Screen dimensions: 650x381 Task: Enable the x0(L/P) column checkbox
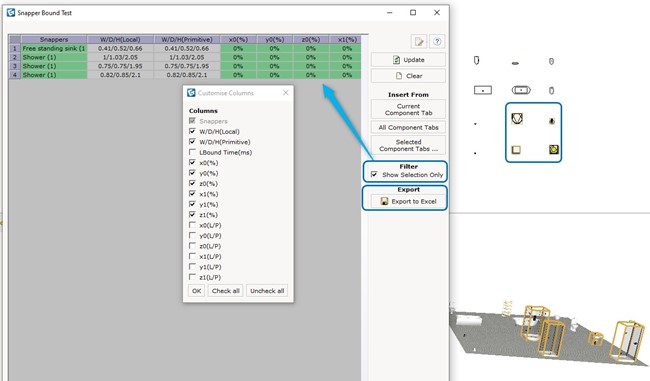(192, 225)
